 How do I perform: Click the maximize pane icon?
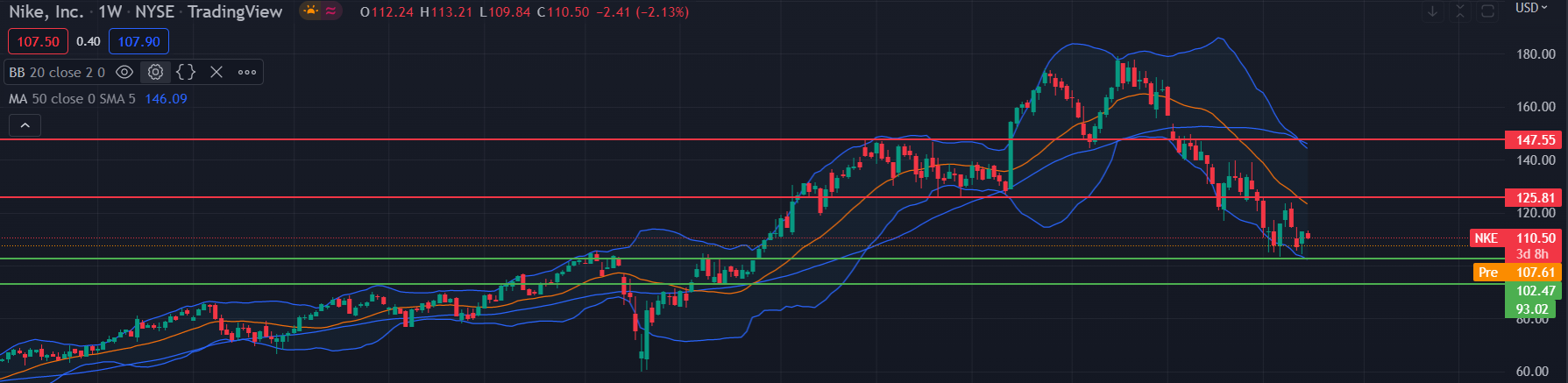(x=1487, y=11)
